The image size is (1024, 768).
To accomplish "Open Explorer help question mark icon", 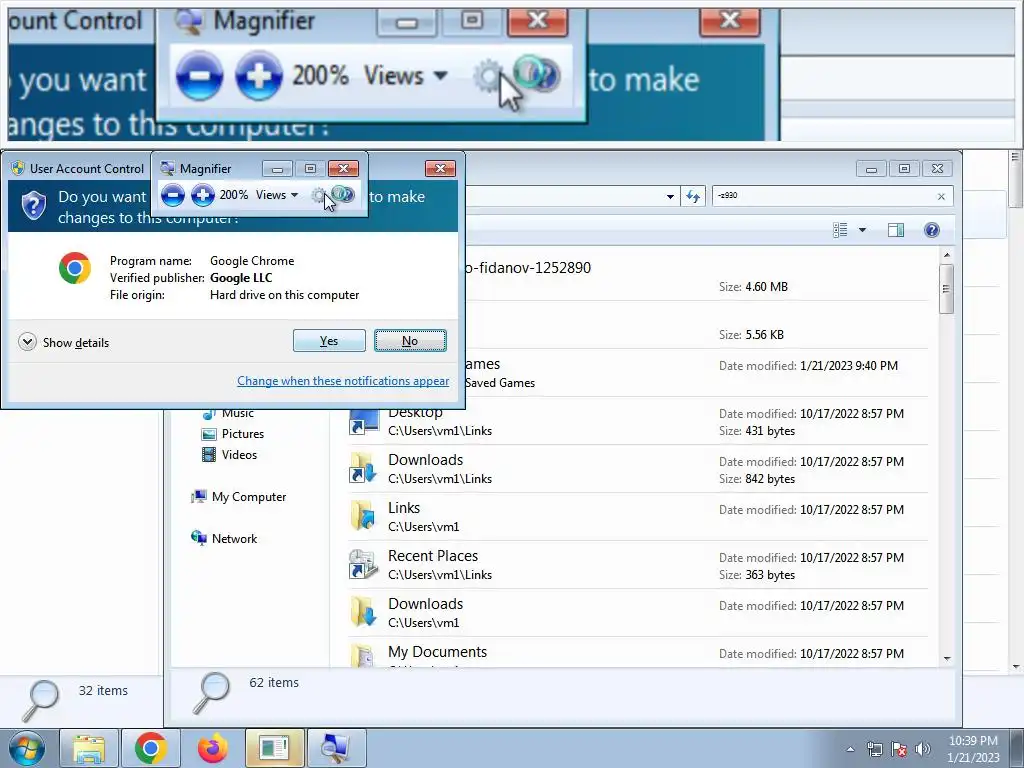I will tap(932, 230).
